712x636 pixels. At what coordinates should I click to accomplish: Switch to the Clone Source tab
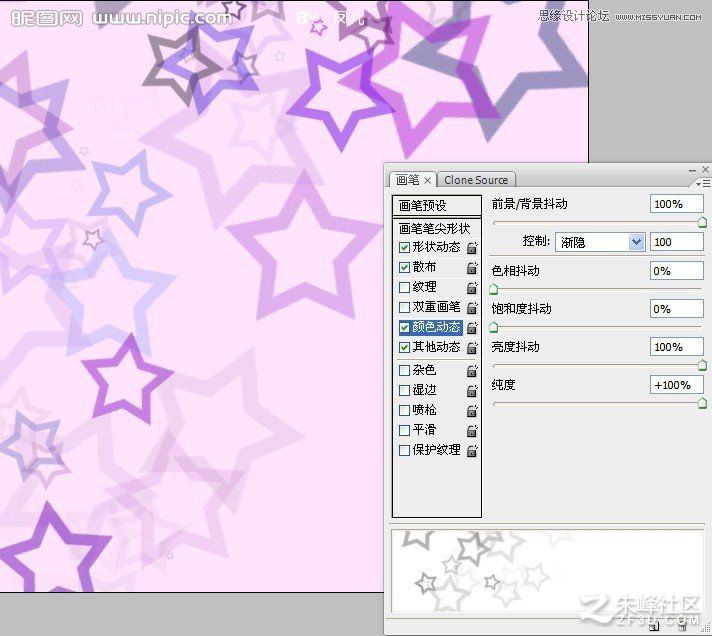tap(476, 180)
